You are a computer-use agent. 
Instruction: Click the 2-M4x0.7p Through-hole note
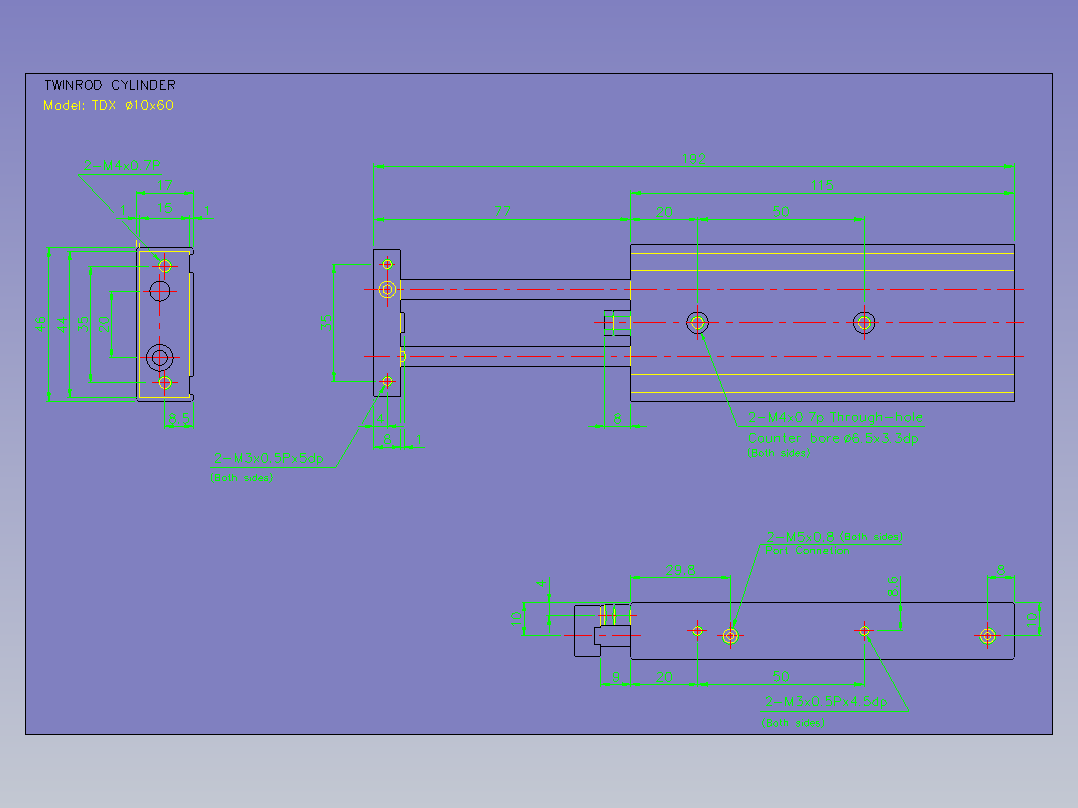pos(835,417)
